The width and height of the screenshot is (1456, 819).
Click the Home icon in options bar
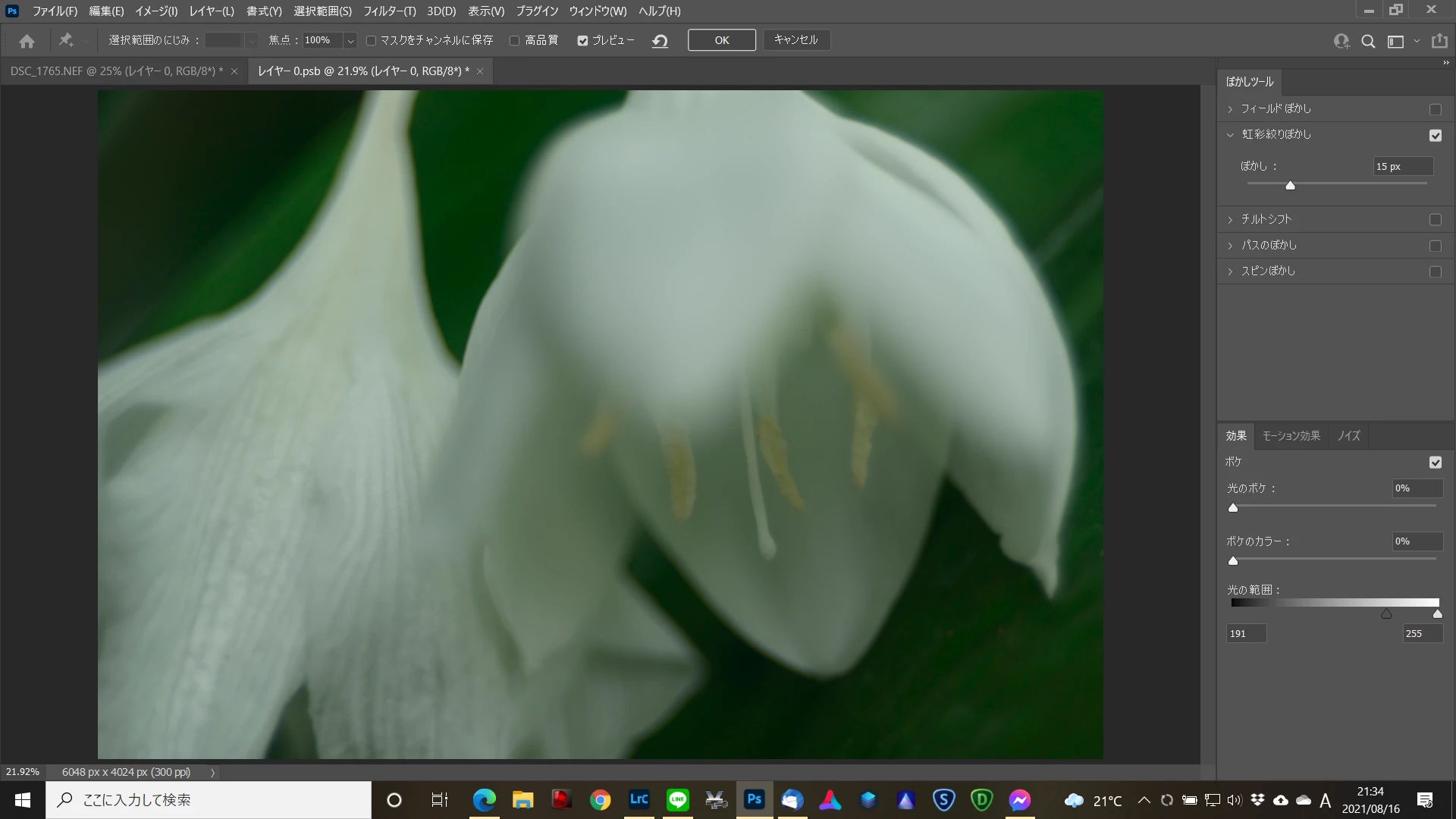[x=27, y=41]
